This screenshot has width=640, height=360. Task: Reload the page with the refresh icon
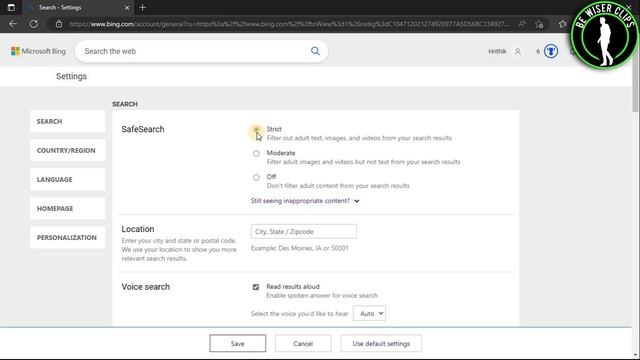click(34, 24)
